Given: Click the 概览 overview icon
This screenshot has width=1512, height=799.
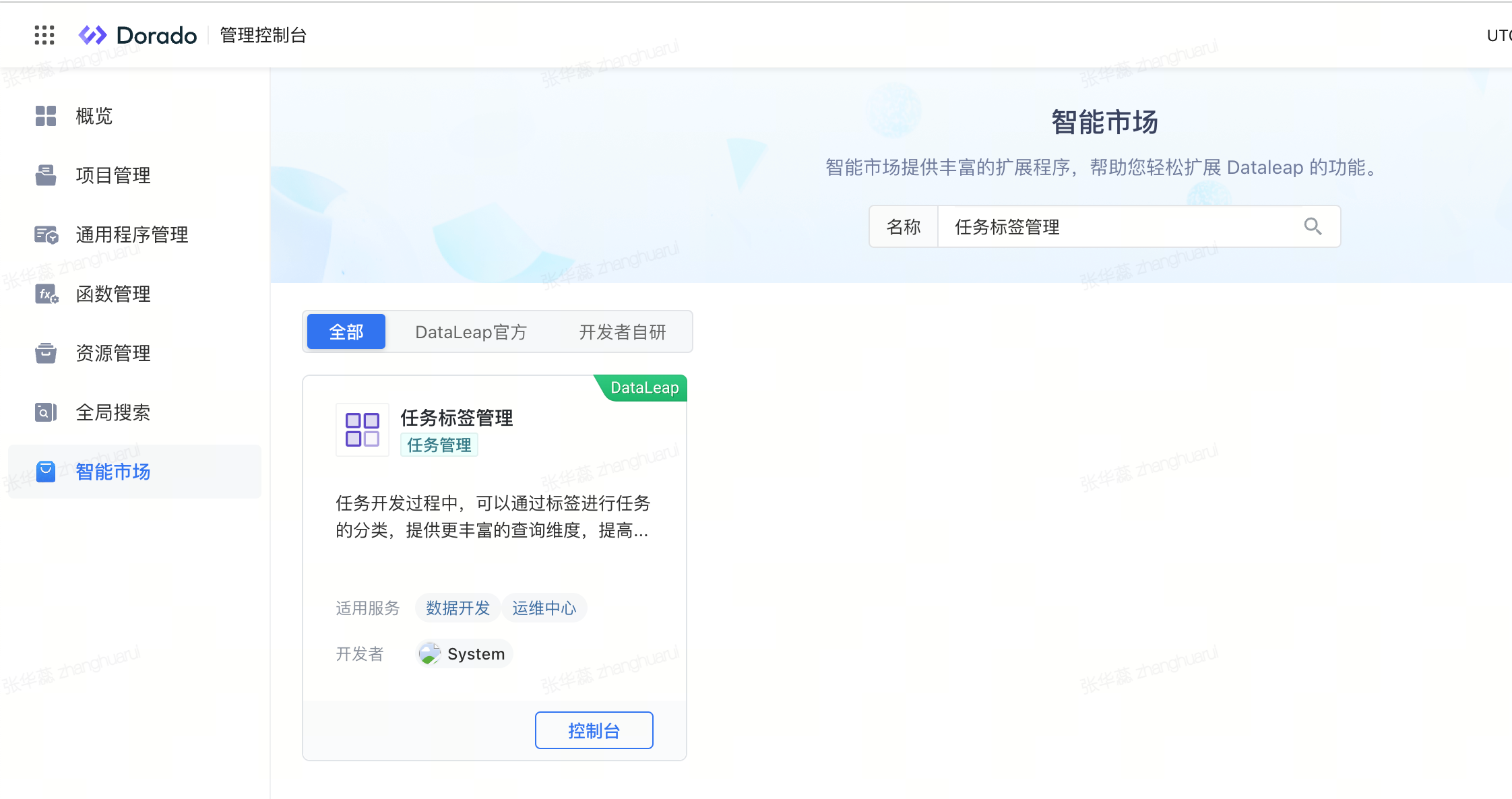Looking at the screenshot, I should 46,116.
